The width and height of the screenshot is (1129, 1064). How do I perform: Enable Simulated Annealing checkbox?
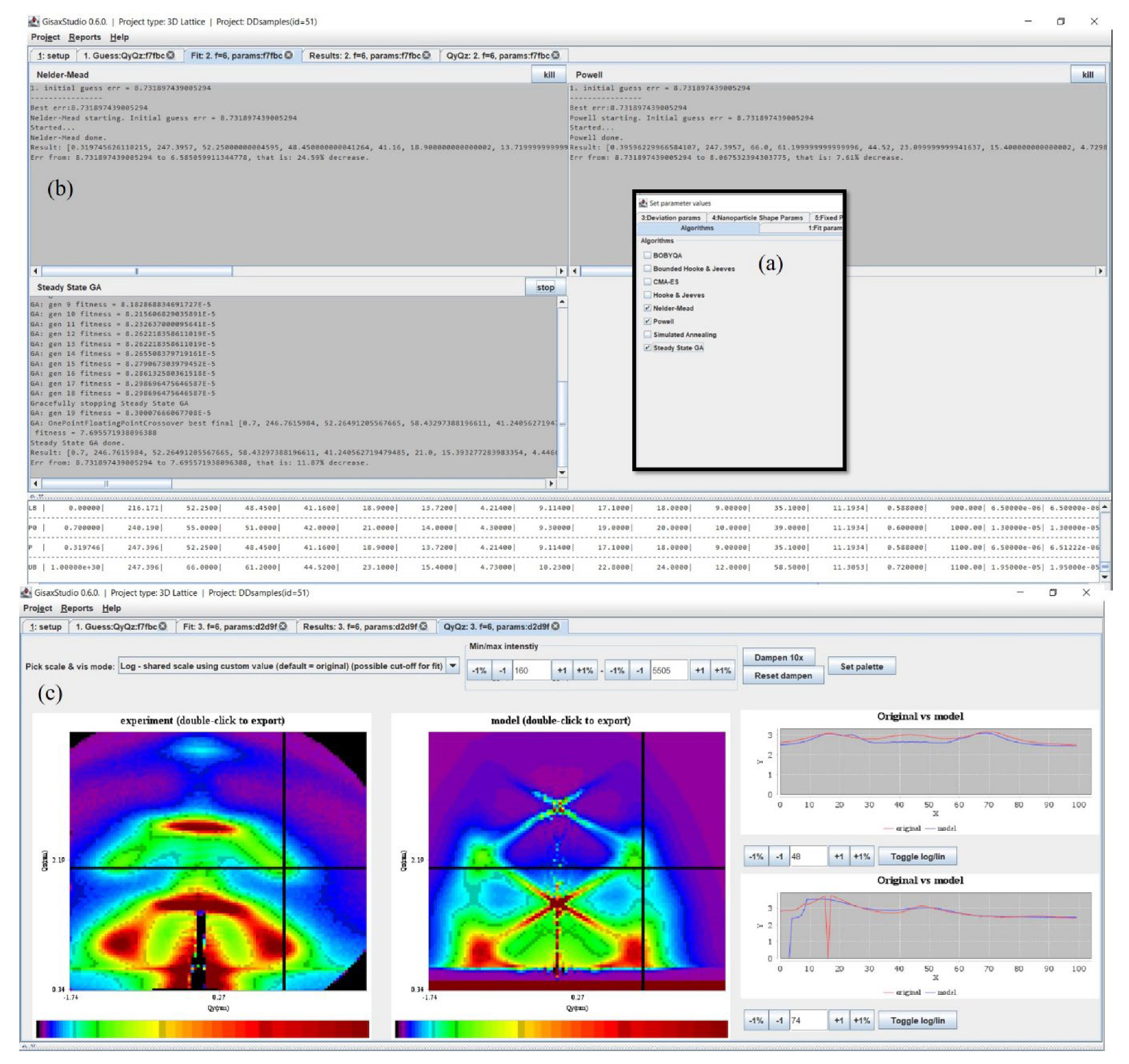(647, 335)
